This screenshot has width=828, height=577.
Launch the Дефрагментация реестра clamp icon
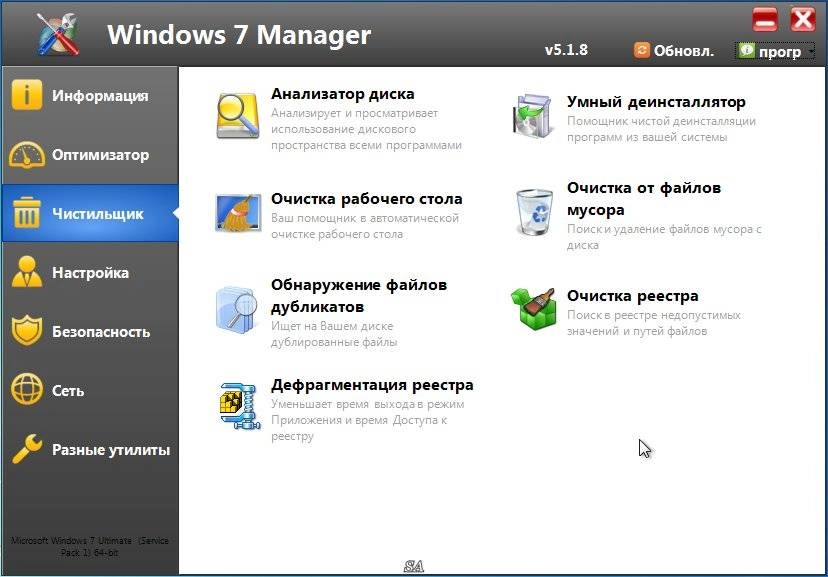click(240, 406)
